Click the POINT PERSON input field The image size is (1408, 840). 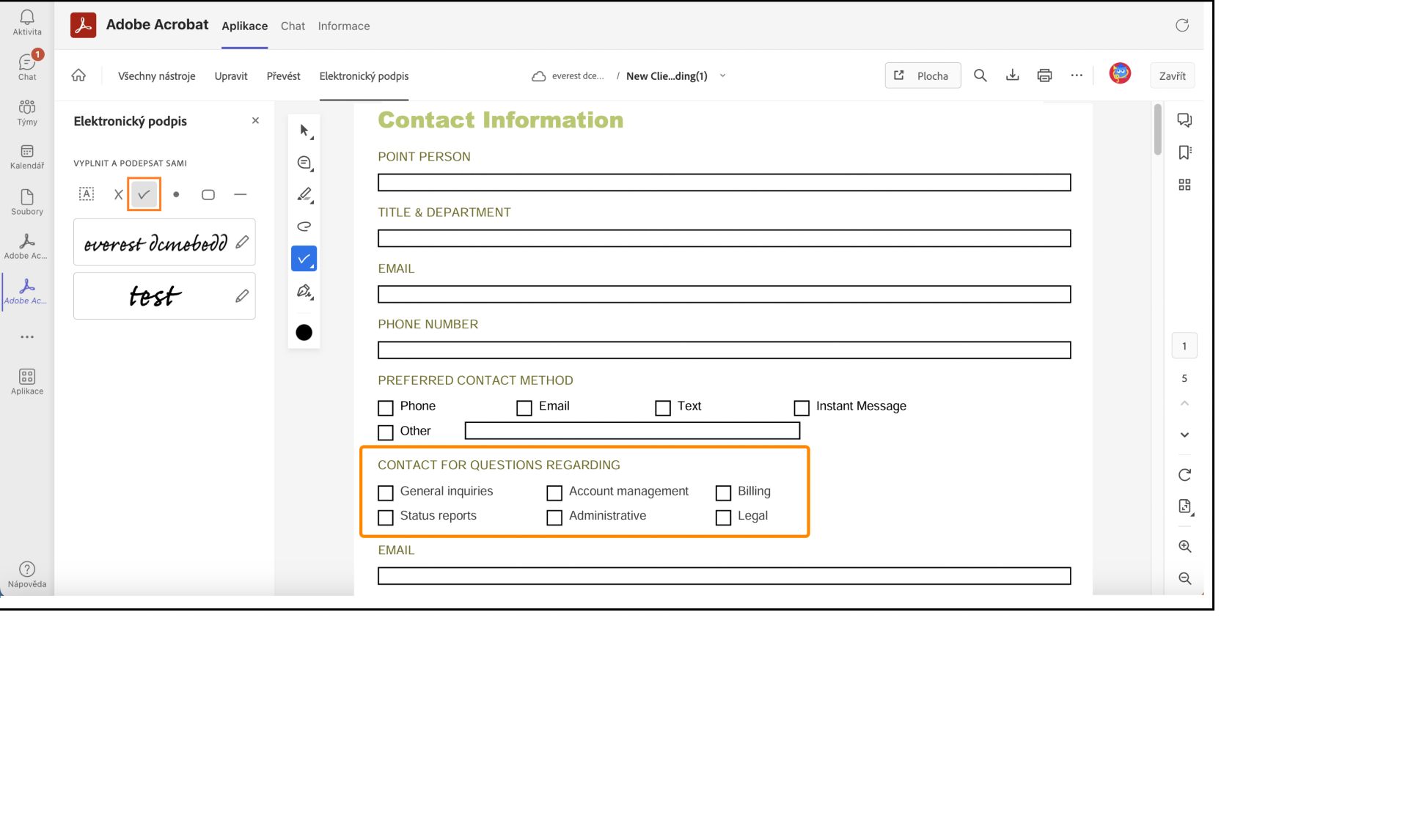click(724, 182)
